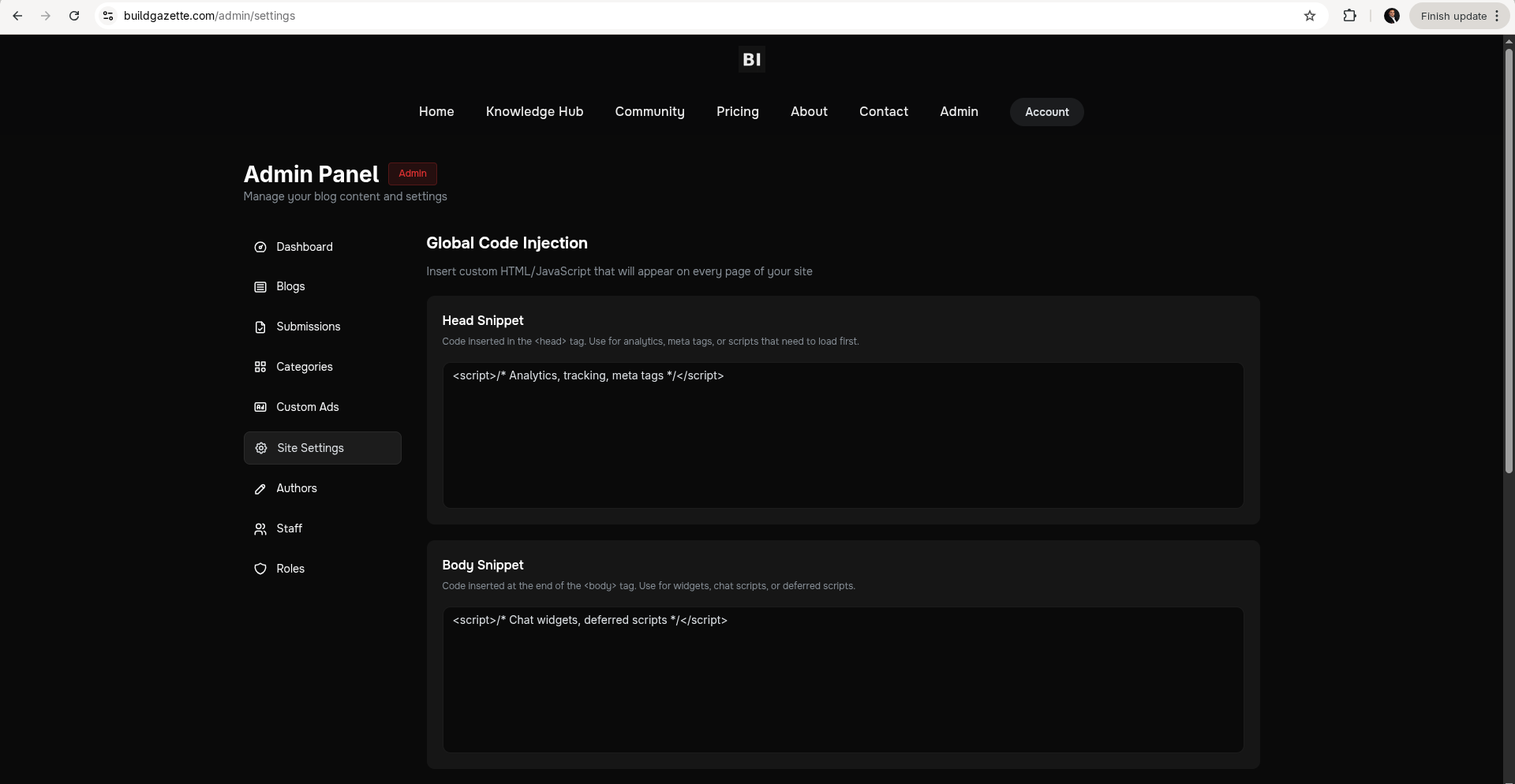
Task: Open Authors in admin sidebar
Action: [322, 489]
